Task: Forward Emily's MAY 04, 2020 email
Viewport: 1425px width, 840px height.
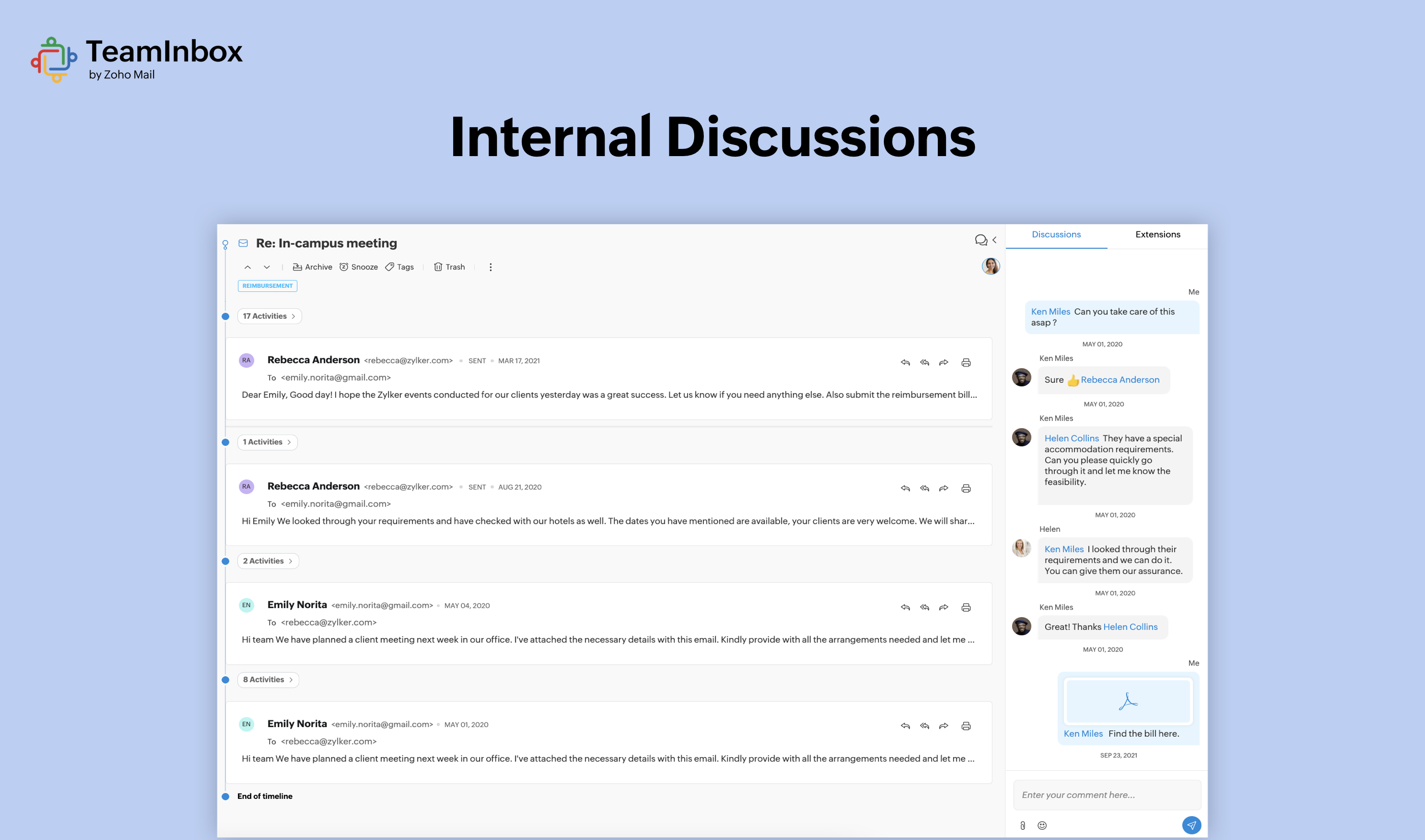Action: pos(943,607)
